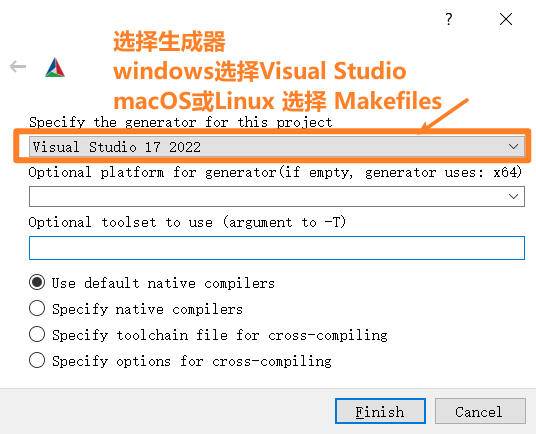Click the orange '选择生成器' annotation heading
This screenshot has height=434, width=536.
pyautogui.click(x=169, y=42)
